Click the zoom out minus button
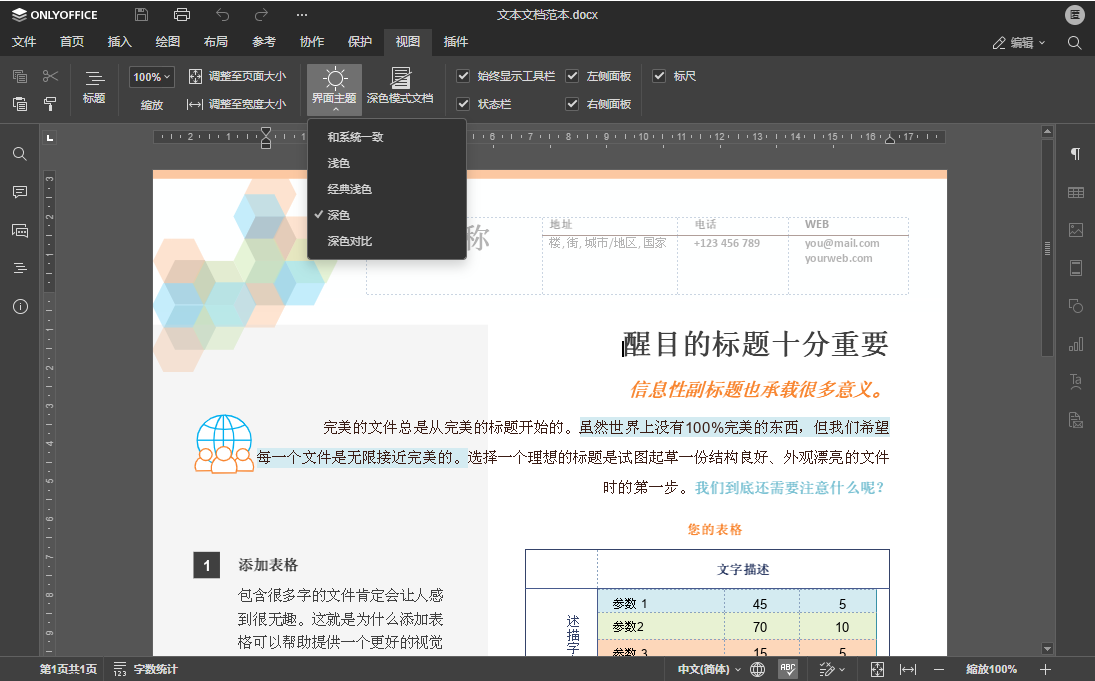This screenshot has height=681, width=1095. click(x=939, y=669)
